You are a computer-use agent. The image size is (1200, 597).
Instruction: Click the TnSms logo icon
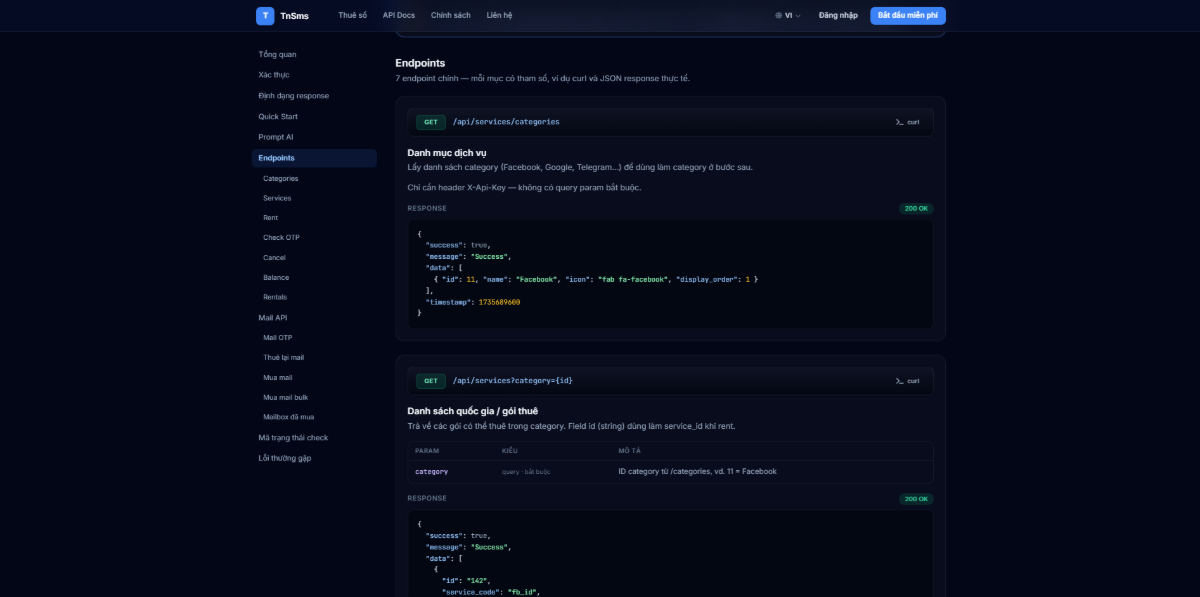pos(264,15)
